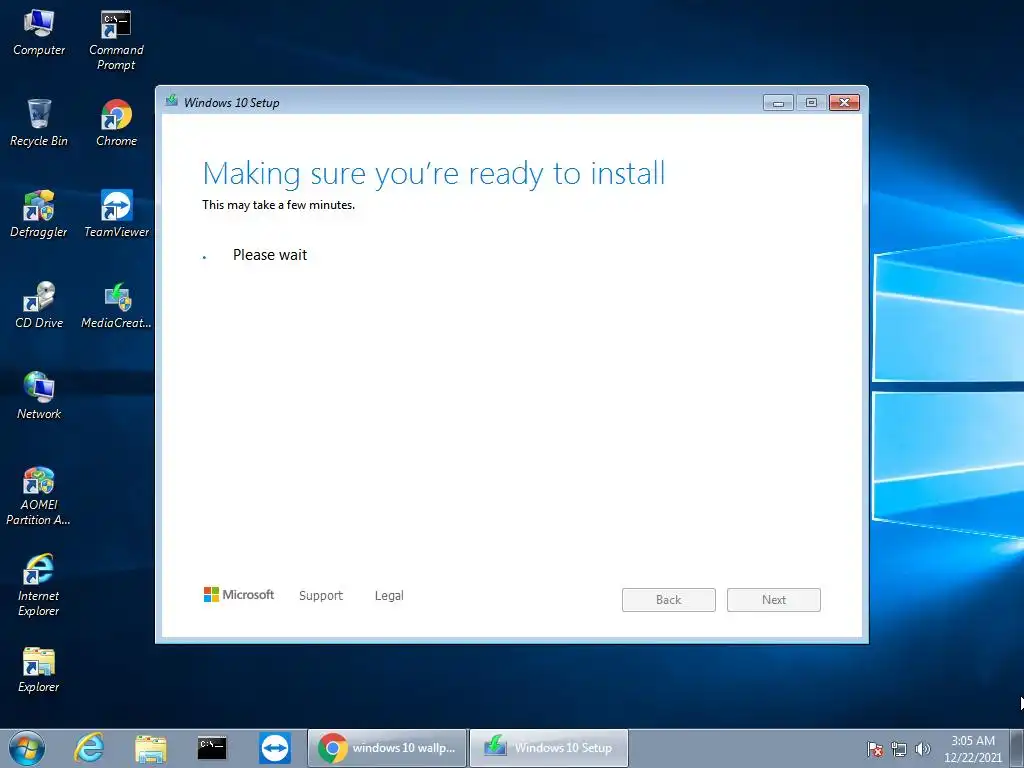Click 'Making sure you're ready to install' heading
The width and height of the screenshot is (1024, 768).
click(x=434, y=174)
